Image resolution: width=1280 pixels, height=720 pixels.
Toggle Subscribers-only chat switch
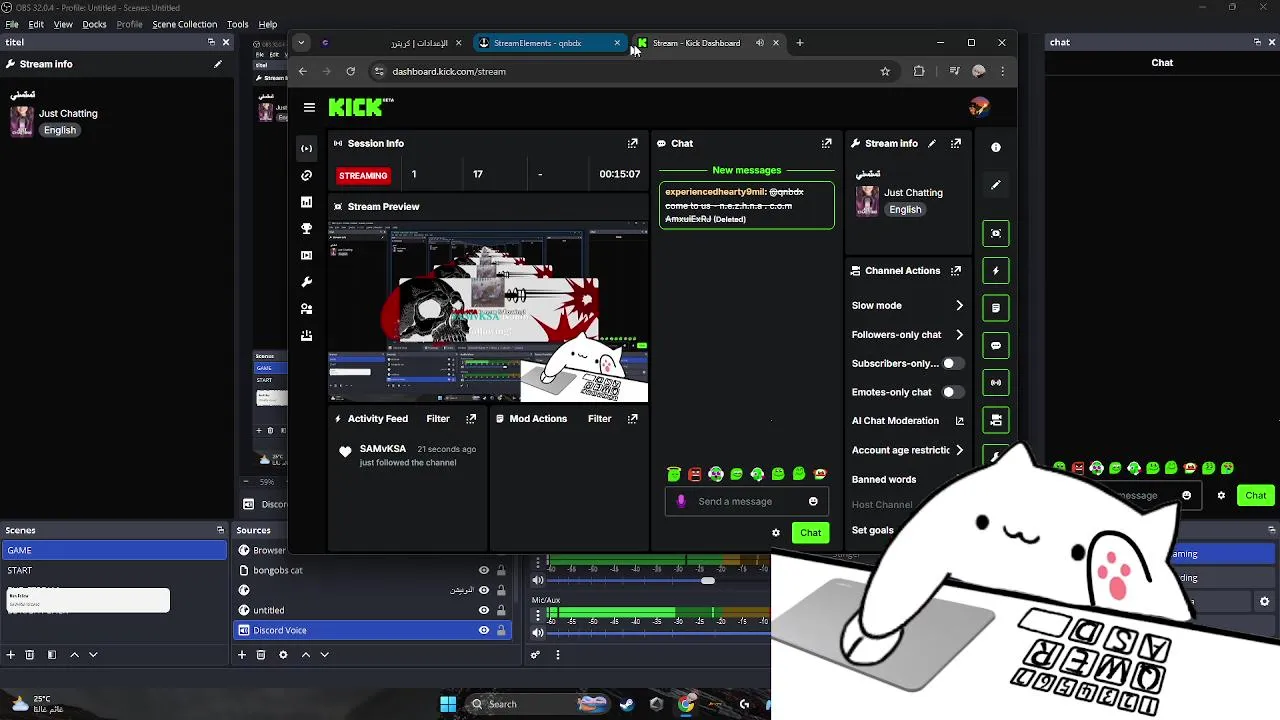(953, 363)
